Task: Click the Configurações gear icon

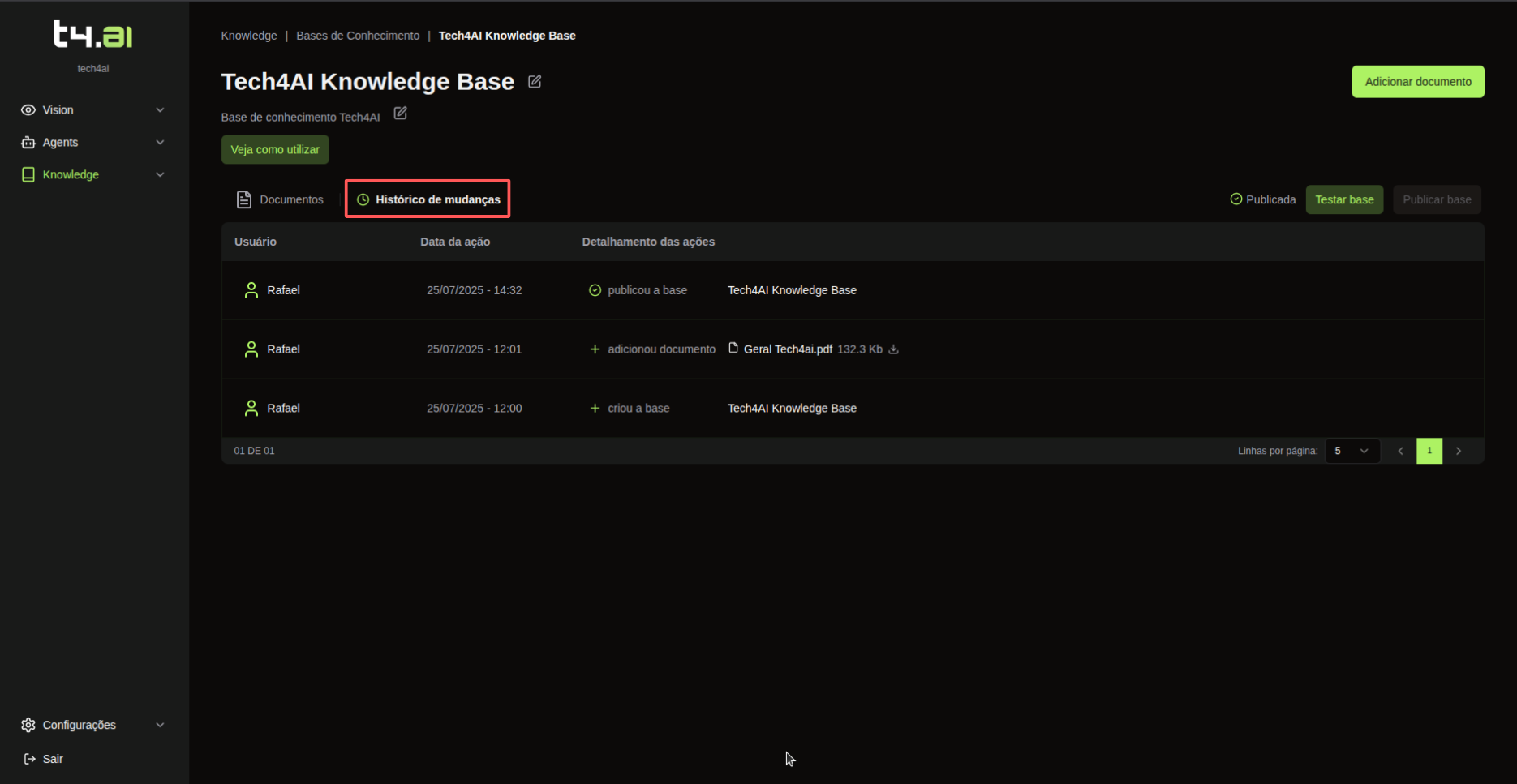Action: [x=28, y=725]
